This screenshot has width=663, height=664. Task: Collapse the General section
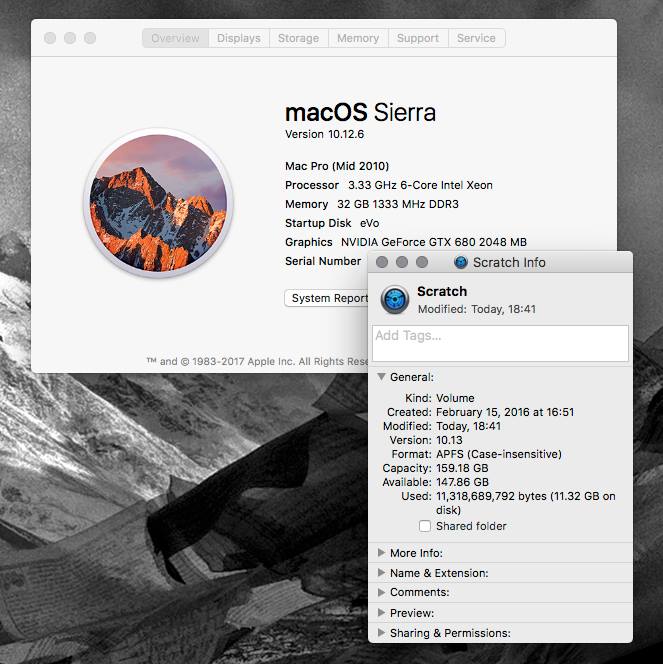381,376
